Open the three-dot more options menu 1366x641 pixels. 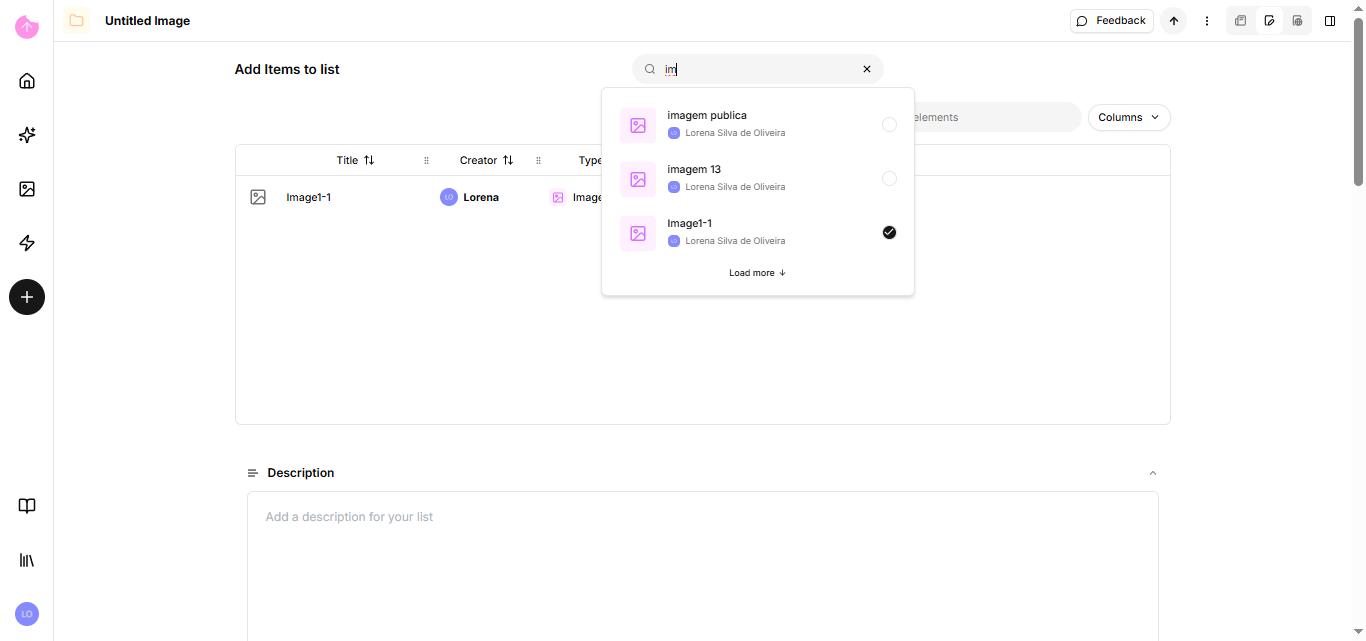pyautogui.click(x=1207, y=21)
